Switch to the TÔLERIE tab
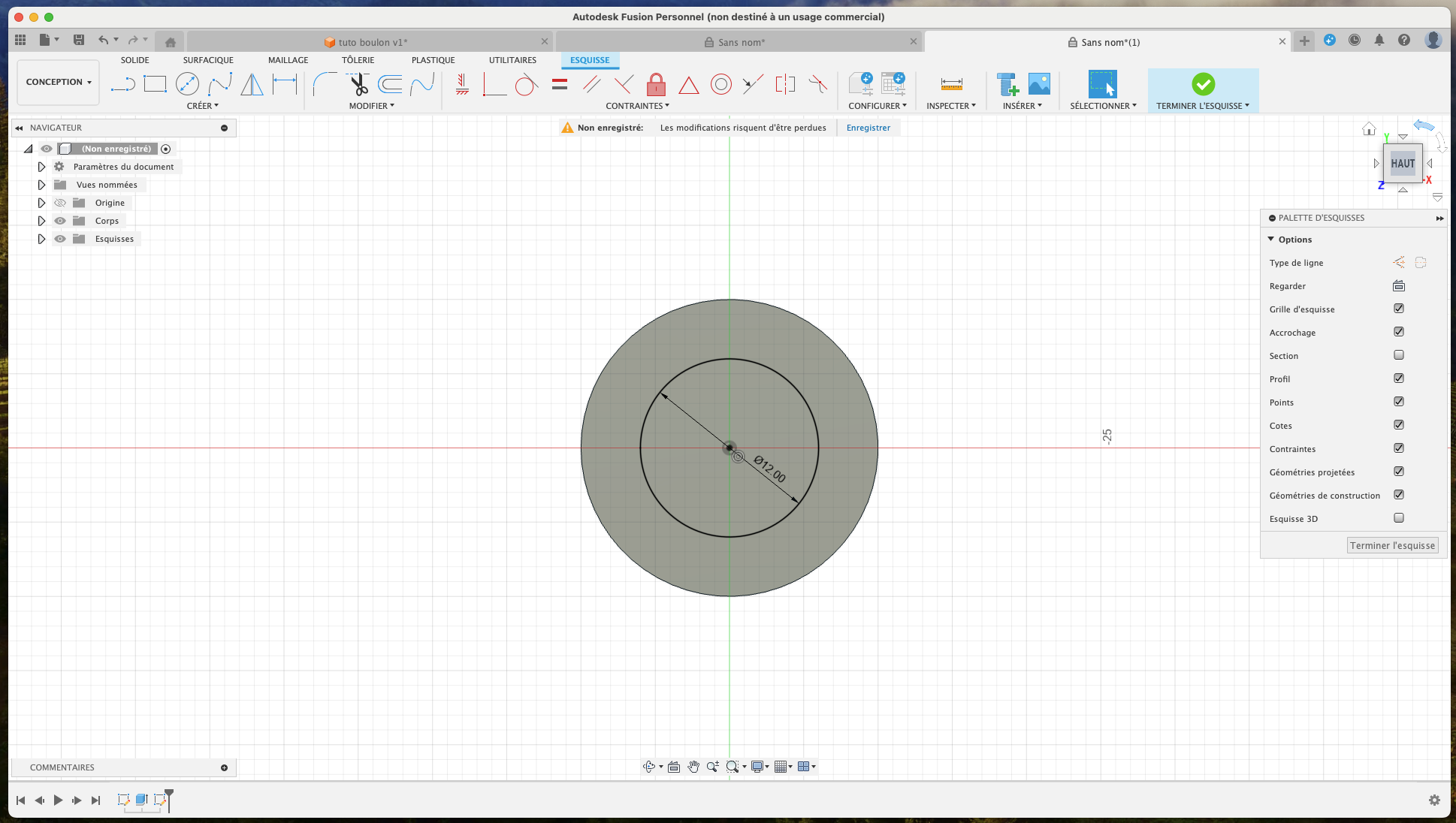The image size is (1456, 823). [358, 60]
